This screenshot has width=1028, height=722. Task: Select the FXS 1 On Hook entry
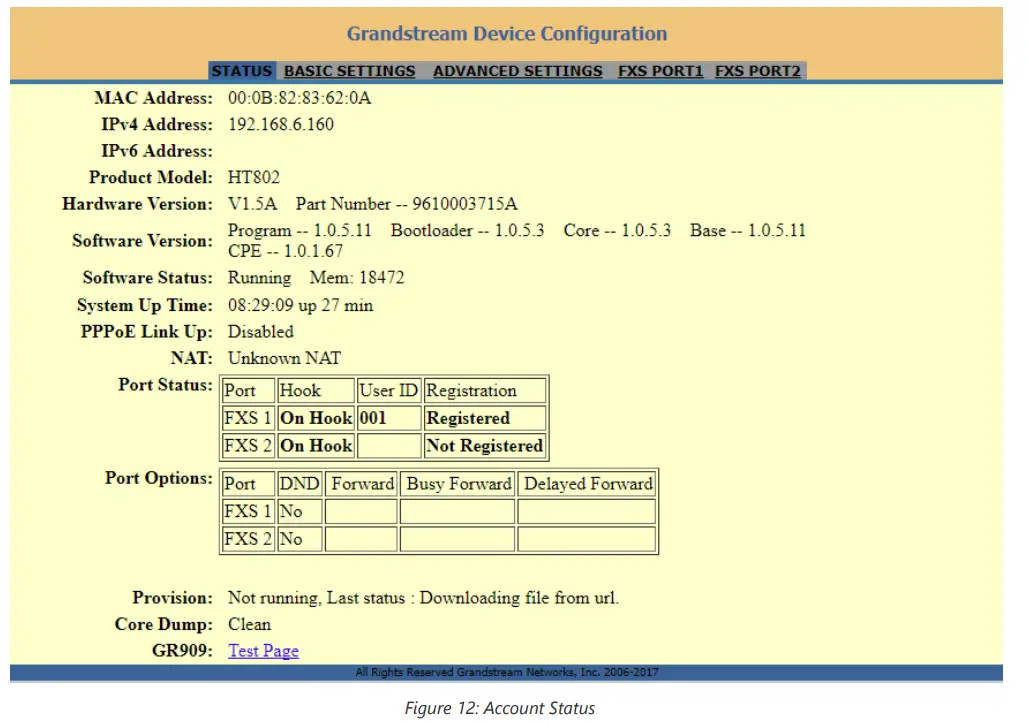[x=315, y=418]
